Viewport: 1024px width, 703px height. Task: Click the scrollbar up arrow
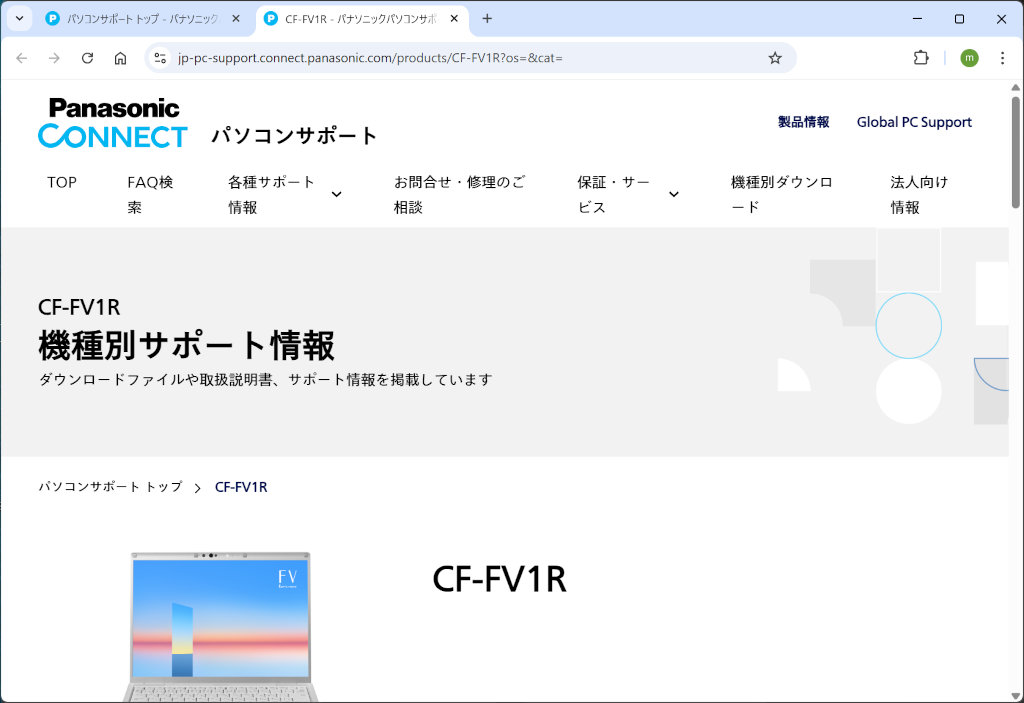click(1016, 88)
